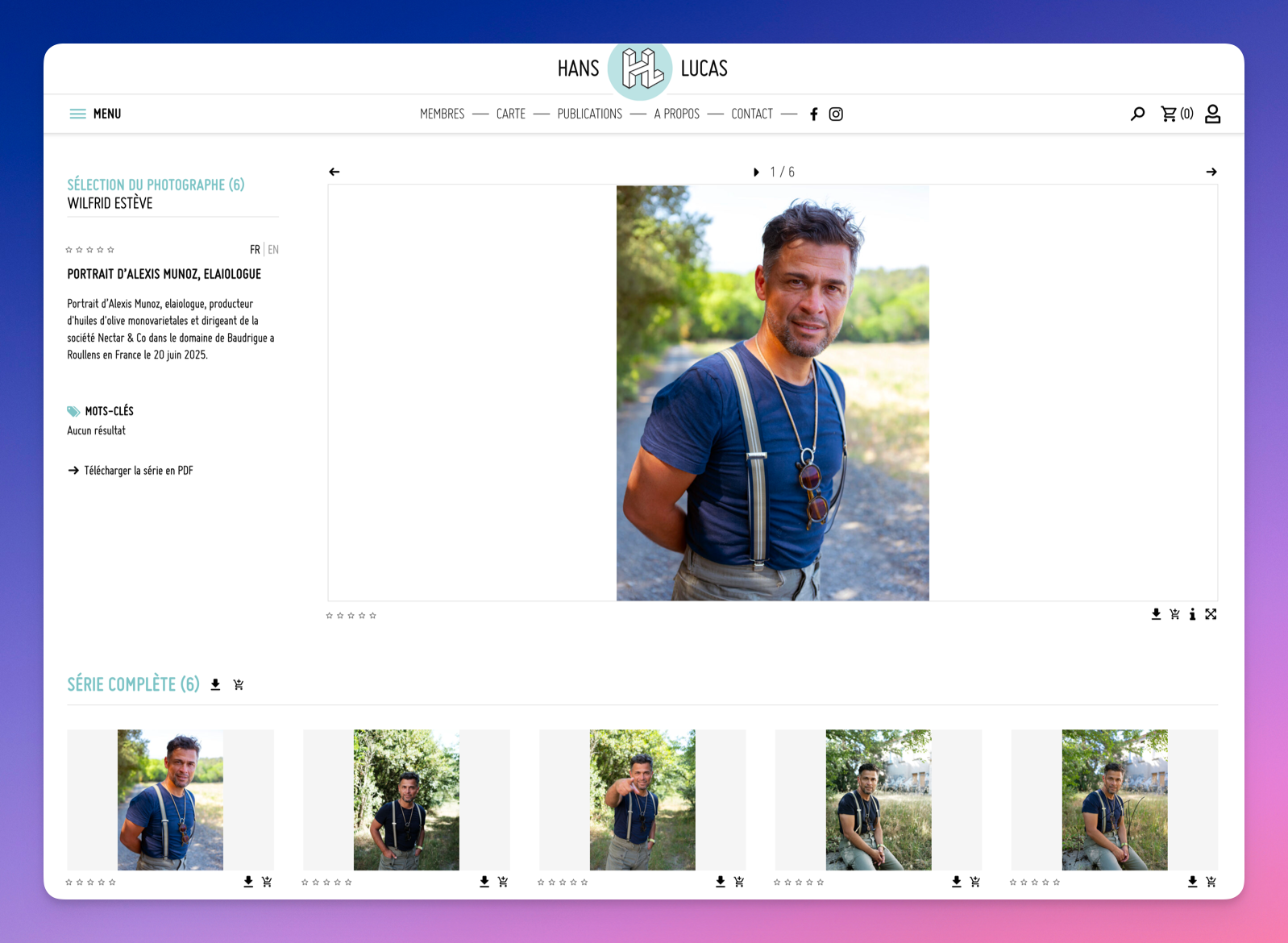
Task: Visit the Hans Lucas Instagram page icon
Action: tap(836, 114)
